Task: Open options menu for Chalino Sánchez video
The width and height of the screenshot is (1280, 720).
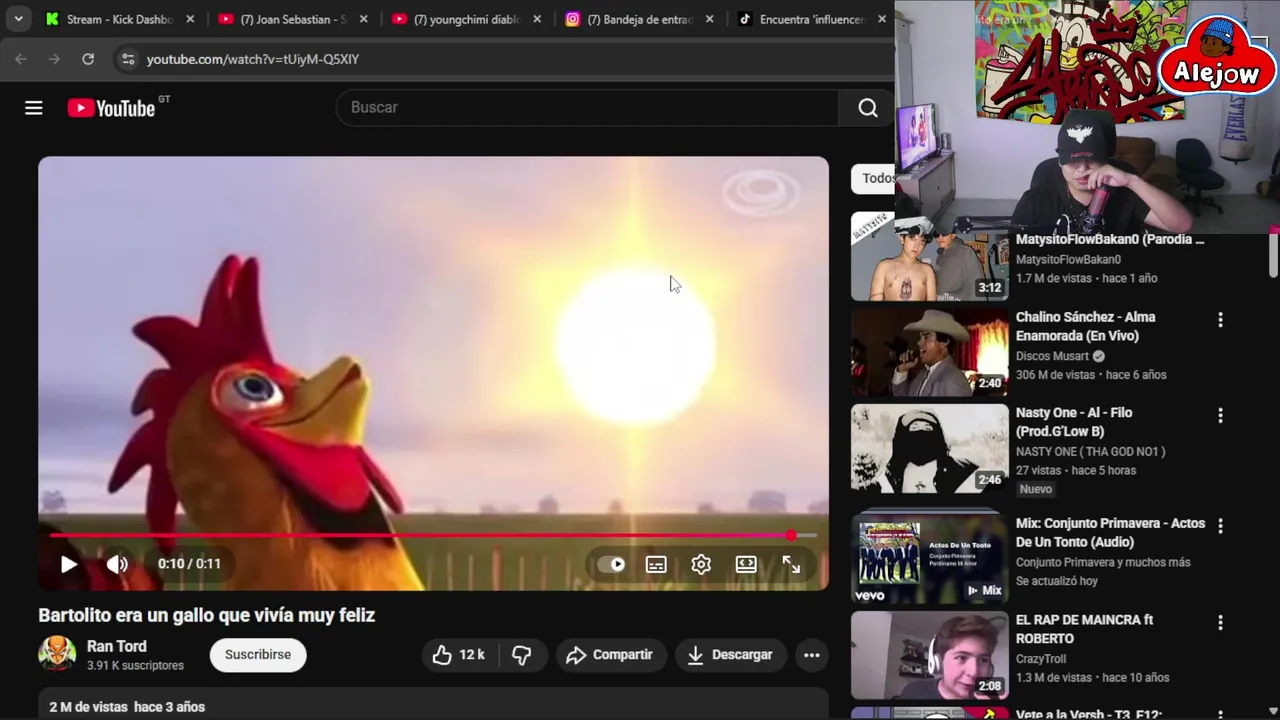Action: 1220,320
